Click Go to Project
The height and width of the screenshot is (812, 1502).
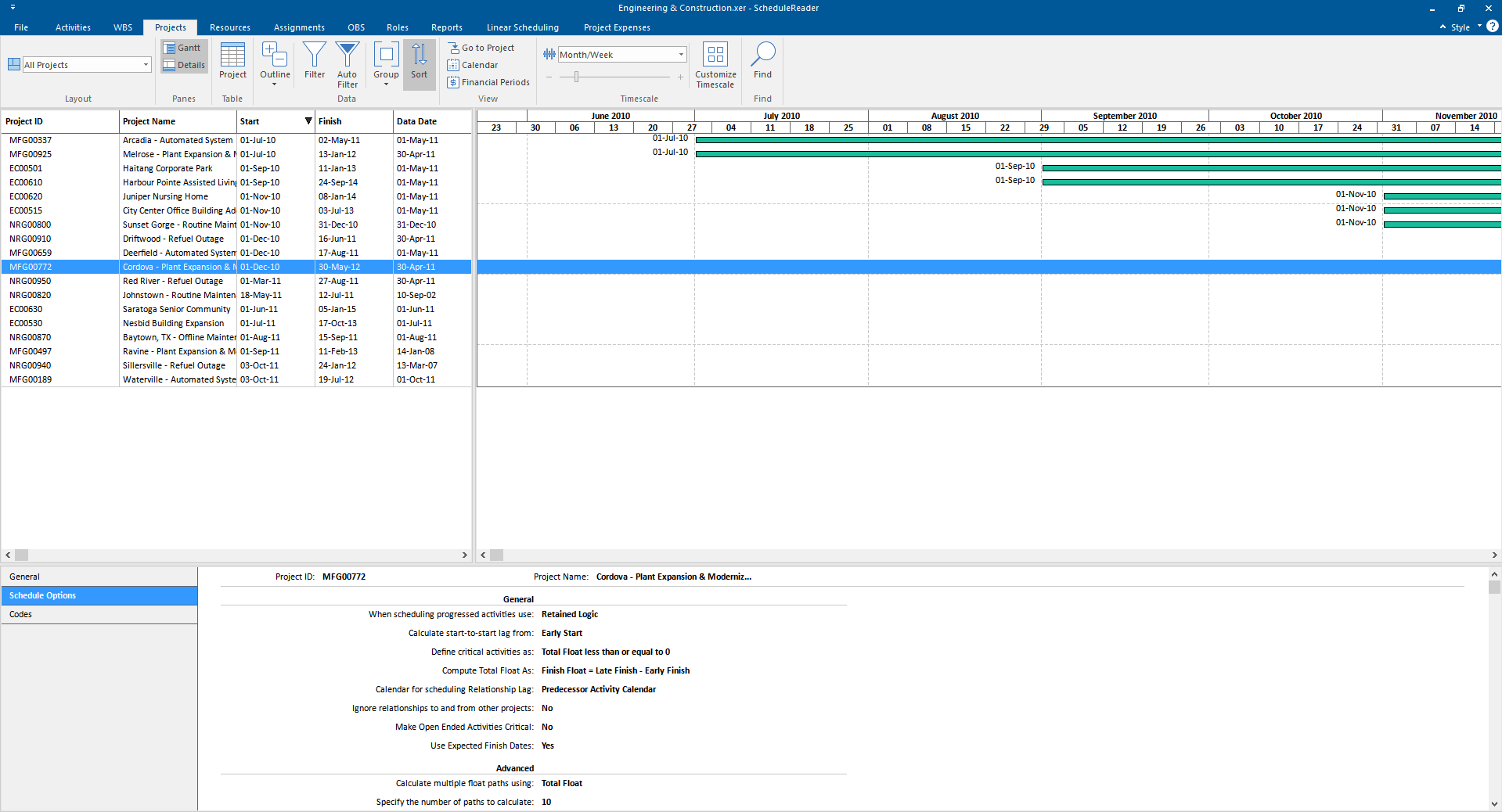[481, 48]
